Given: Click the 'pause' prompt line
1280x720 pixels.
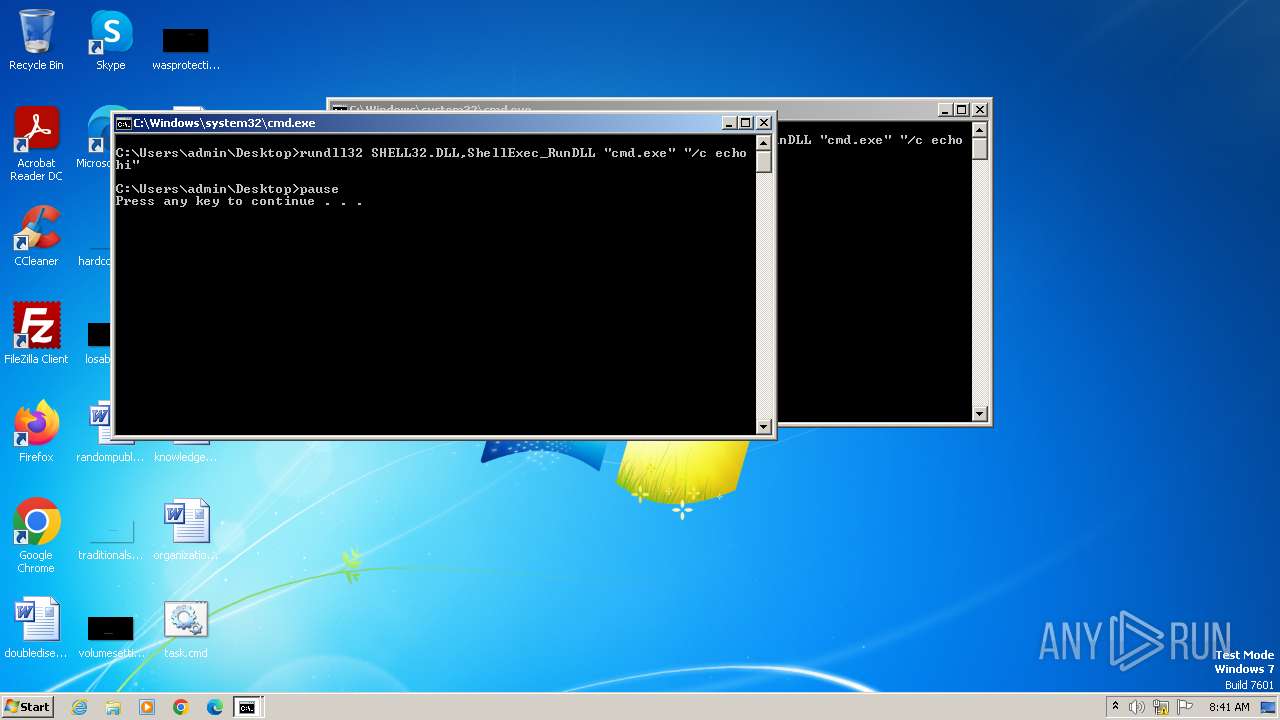Looking at the screenshot, I should pyautogui.click(x=227, y=189).
